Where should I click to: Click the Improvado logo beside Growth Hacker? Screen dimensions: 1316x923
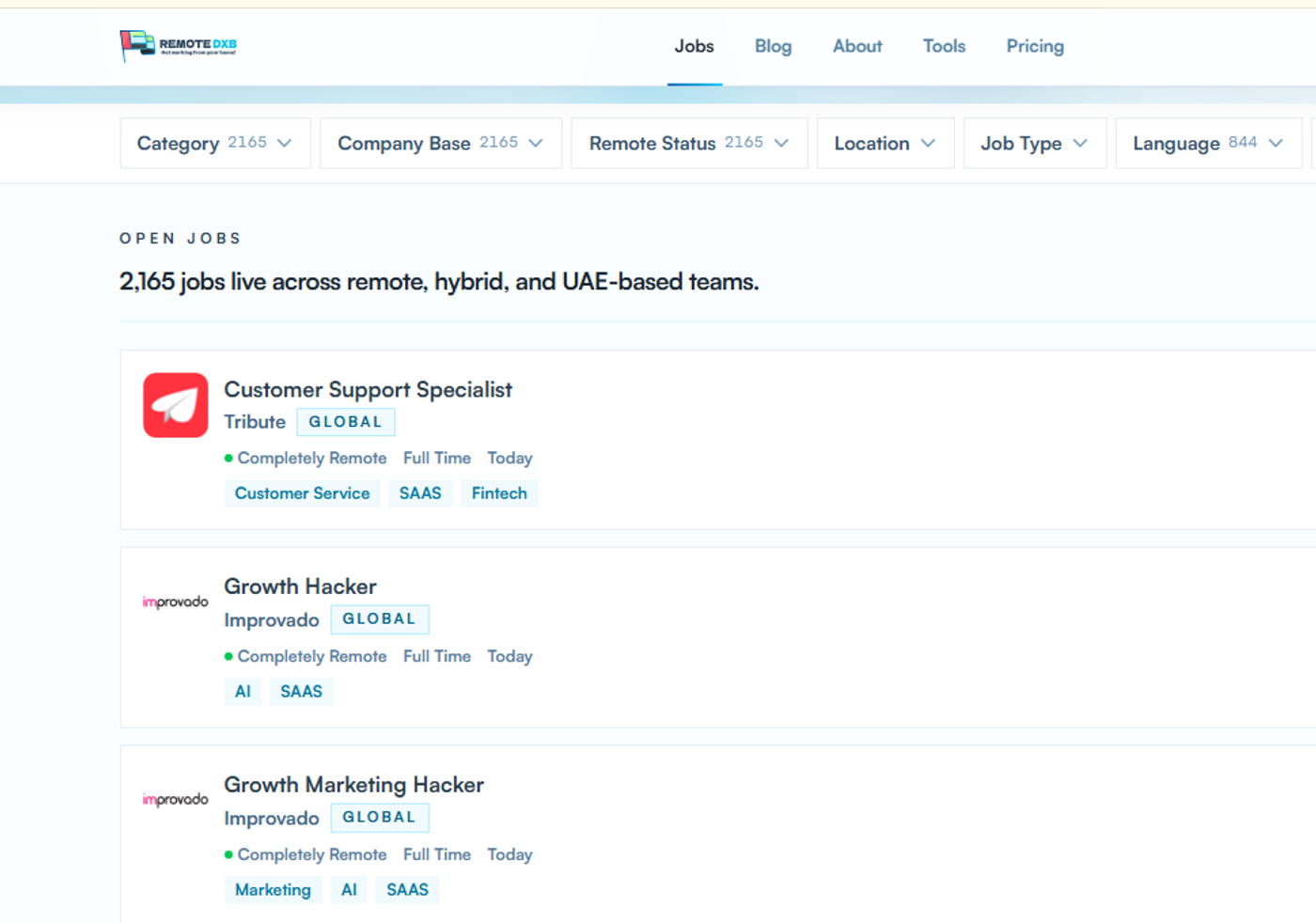pos(176,602)
